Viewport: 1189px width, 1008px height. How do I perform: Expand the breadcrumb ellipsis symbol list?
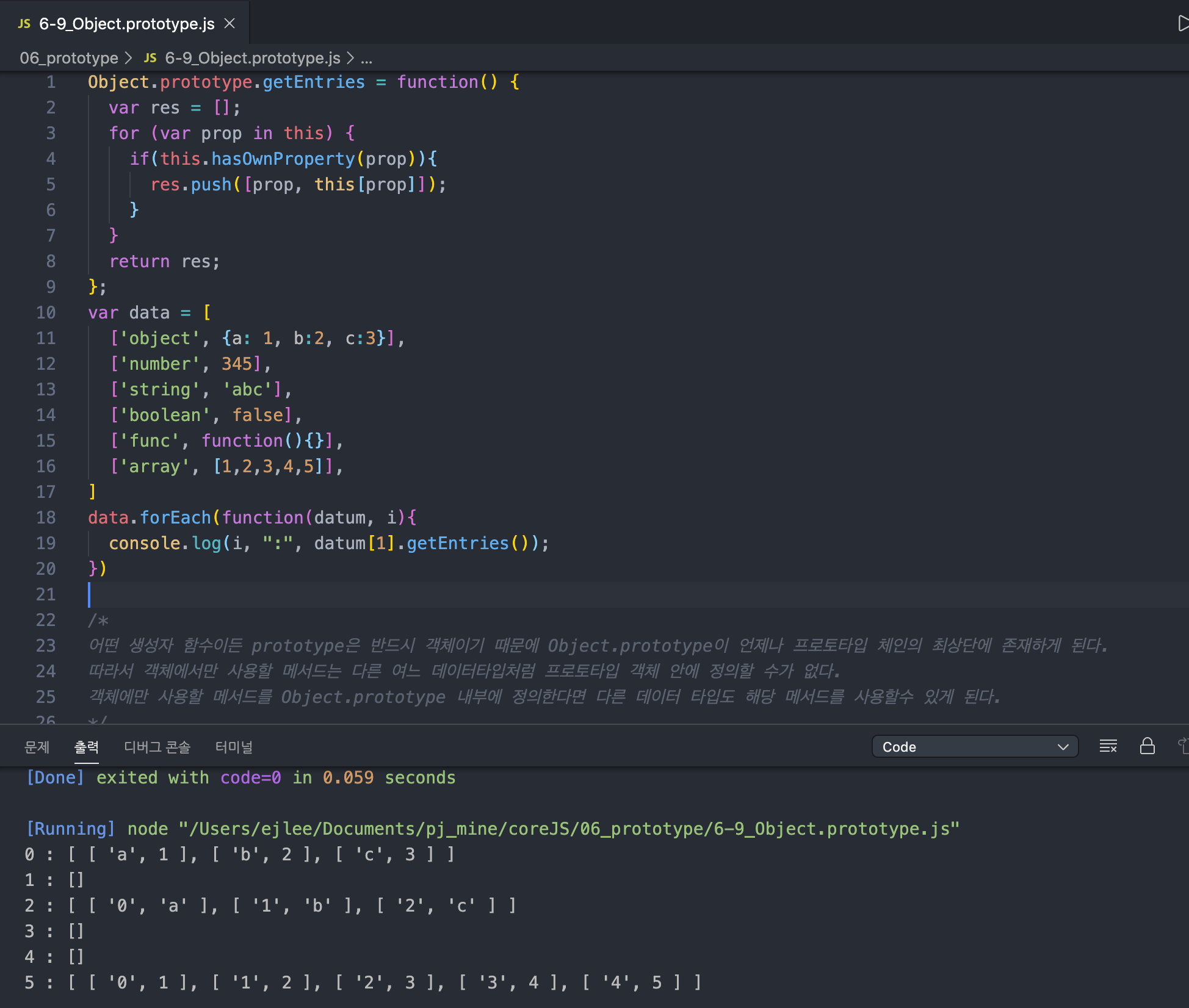click(x=366, y=58)
